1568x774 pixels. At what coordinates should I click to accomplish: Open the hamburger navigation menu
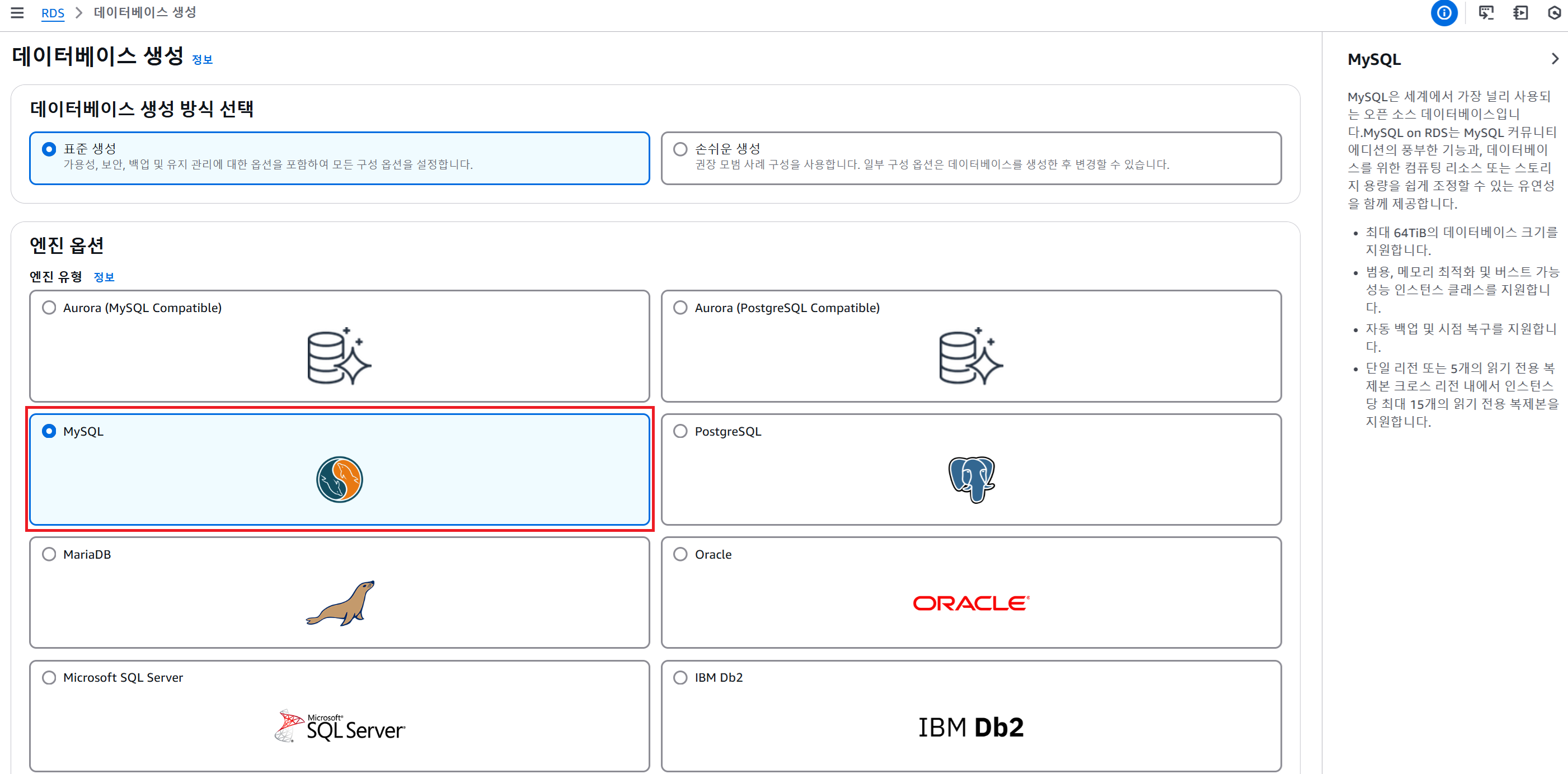[x=17, y=13]
